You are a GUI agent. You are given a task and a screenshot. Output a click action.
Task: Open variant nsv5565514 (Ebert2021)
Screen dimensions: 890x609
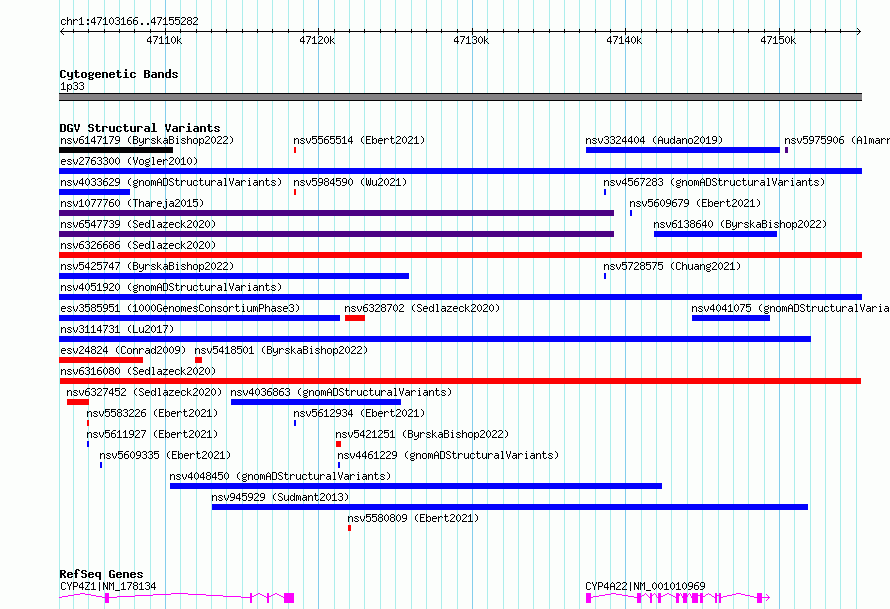tap(359, 140)
